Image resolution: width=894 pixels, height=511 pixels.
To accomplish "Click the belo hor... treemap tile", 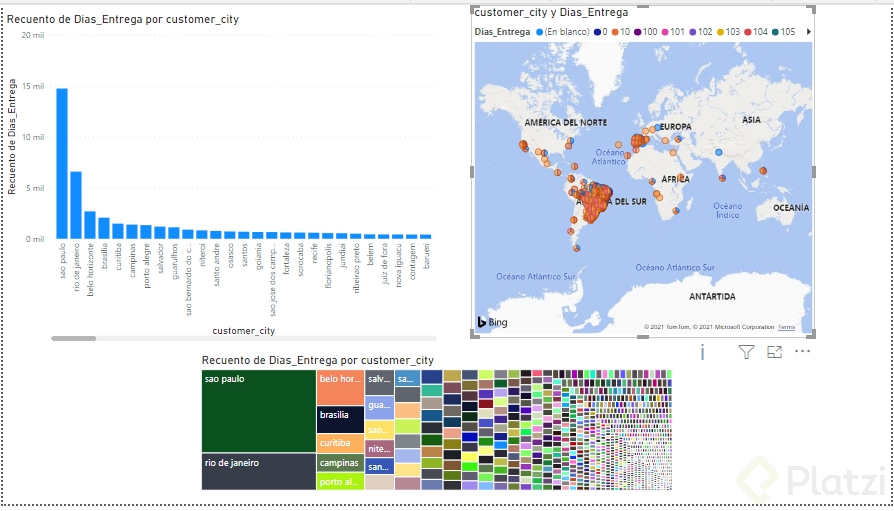I will pyautogui.click(x=340, y=387).
